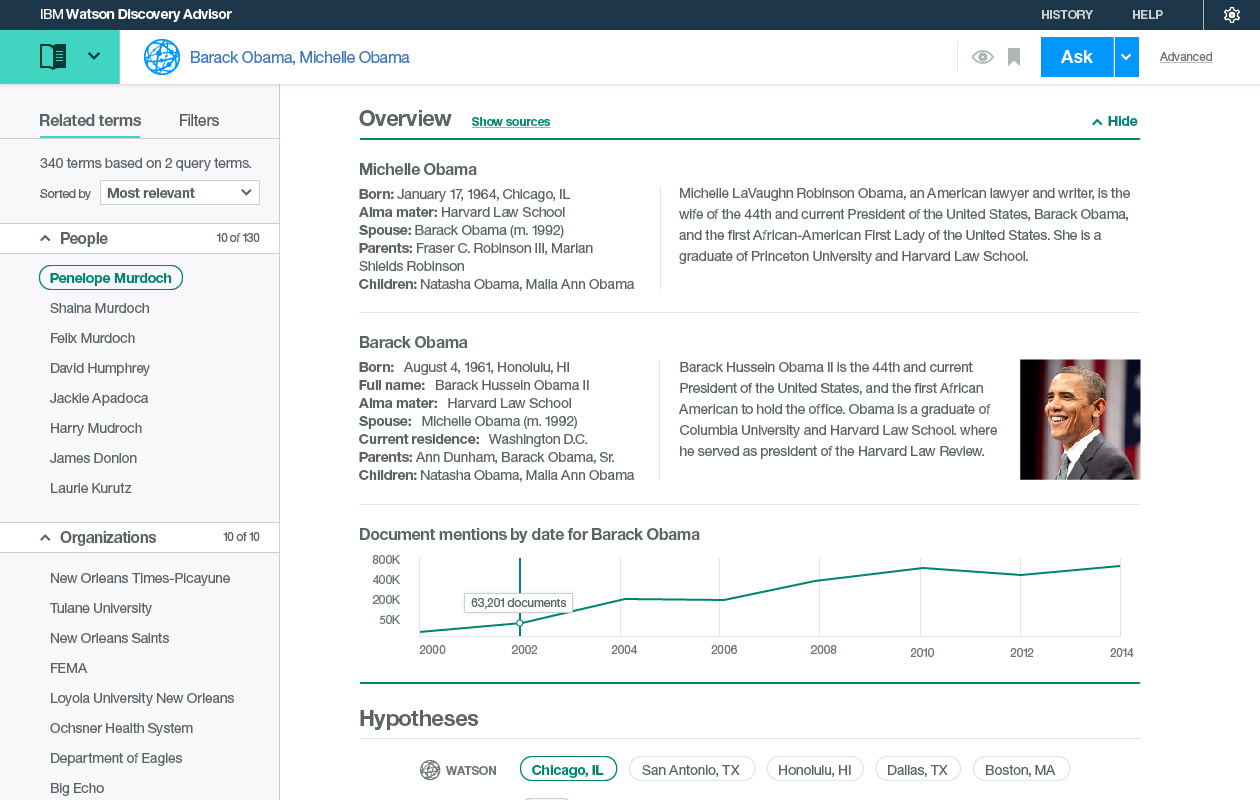Click Barack Obama's photo thumbnail
Viewport: 1260px width, 800px height.
click(1080, 419)
